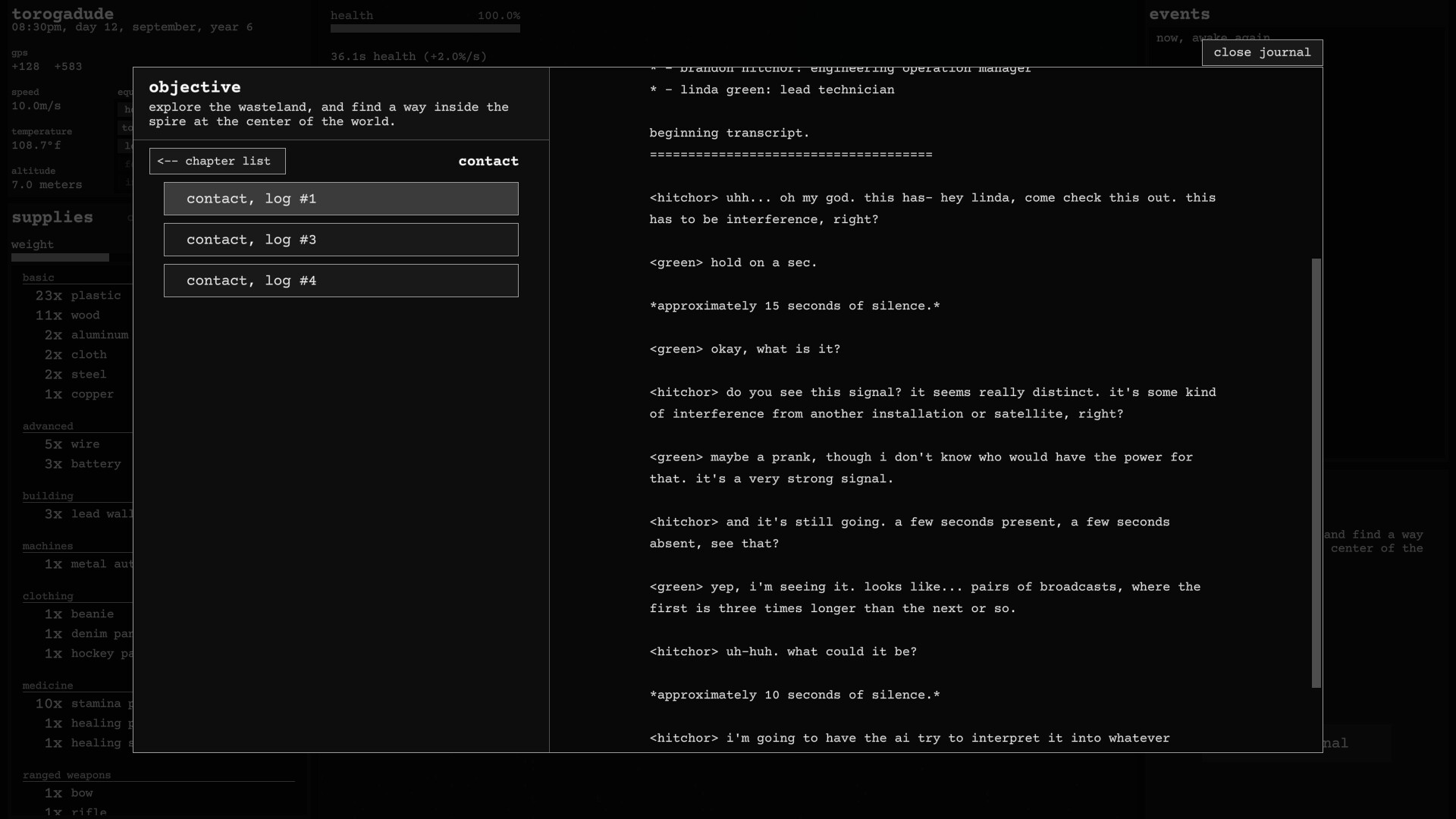Open the "contact, log #1" entry
Image resolution: width=1456 pixels, height=819 pixels.
pyautogui.click(x=340, y=199)
